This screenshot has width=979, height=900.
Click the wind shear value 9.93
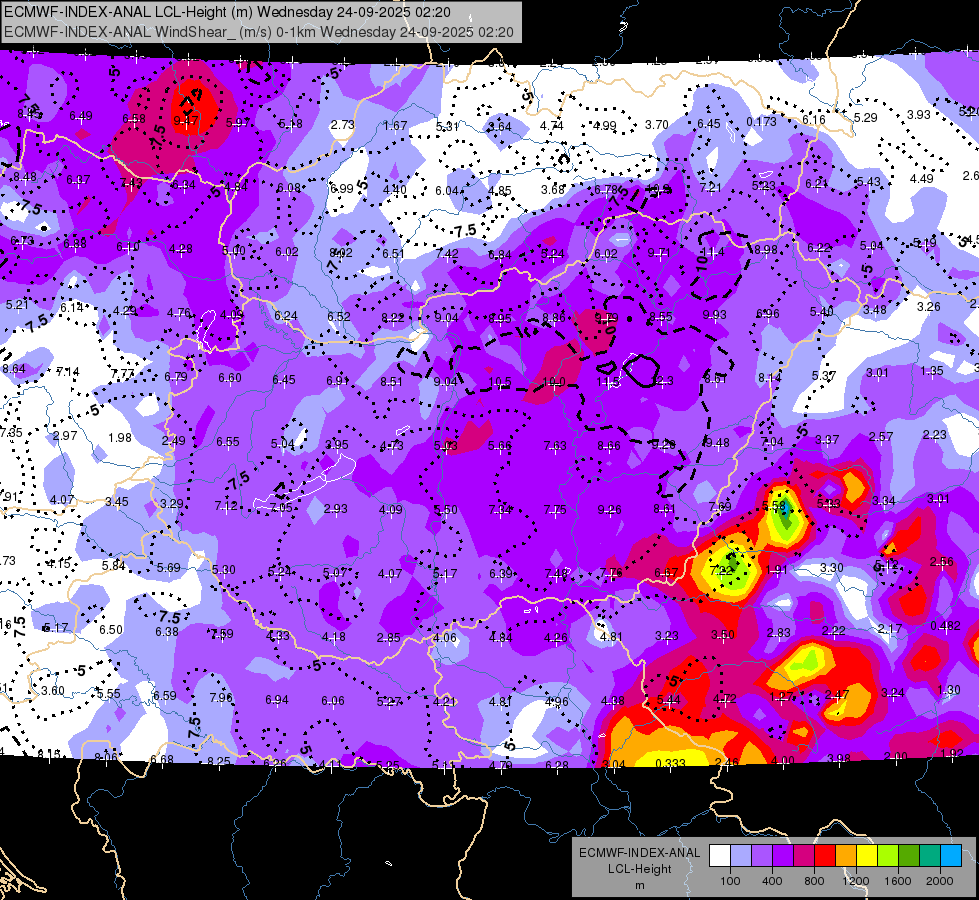coord(714,315)
